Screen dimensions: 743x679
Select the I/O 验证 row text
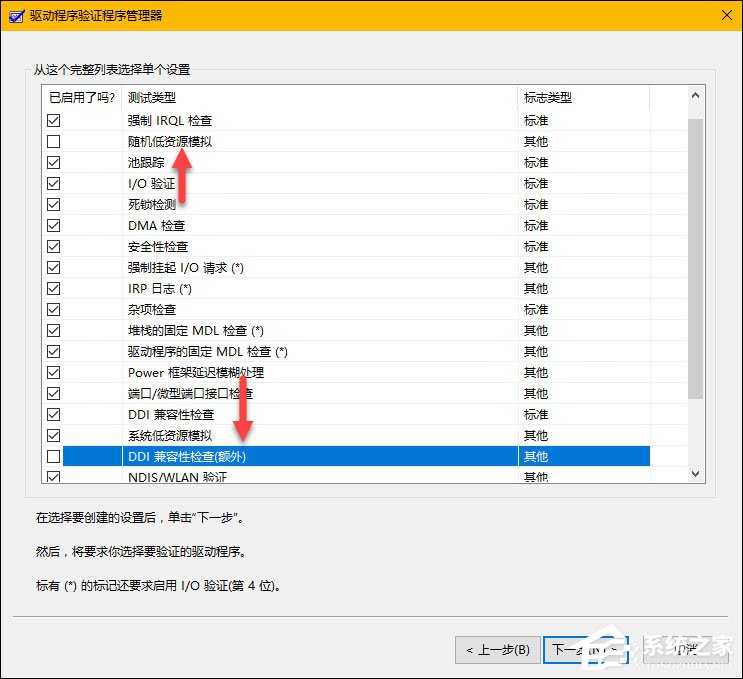point(152,183)
